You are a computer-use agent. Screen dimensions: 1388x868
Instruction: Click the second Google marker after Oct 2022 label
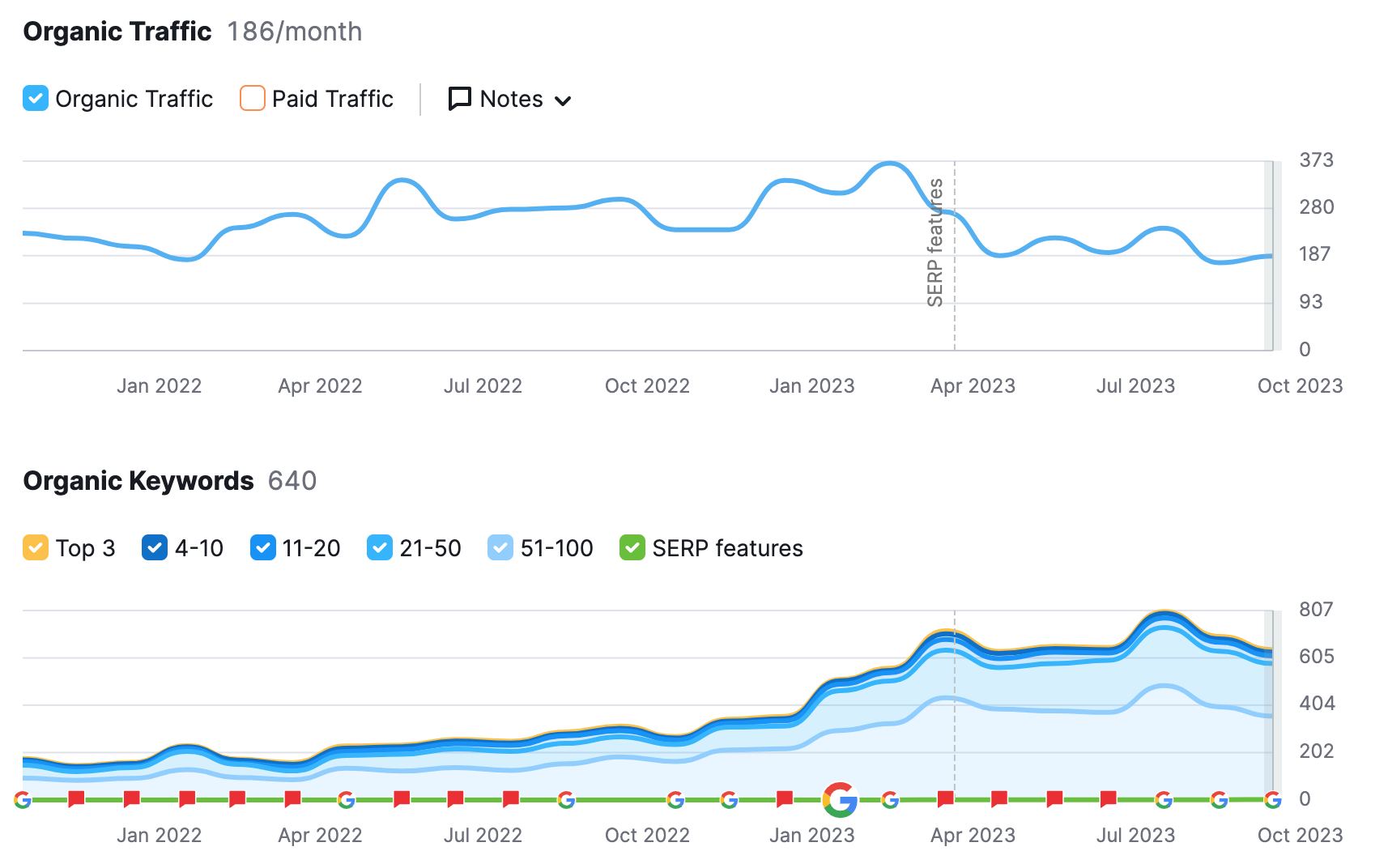730,800
